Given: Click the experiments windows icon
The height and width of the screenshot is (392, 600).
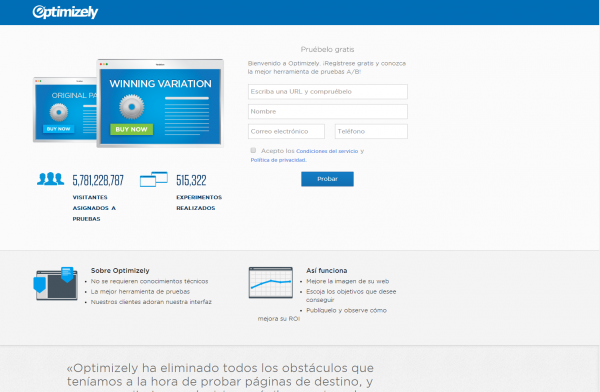Looking at the screenshot, I should (154, 179).
